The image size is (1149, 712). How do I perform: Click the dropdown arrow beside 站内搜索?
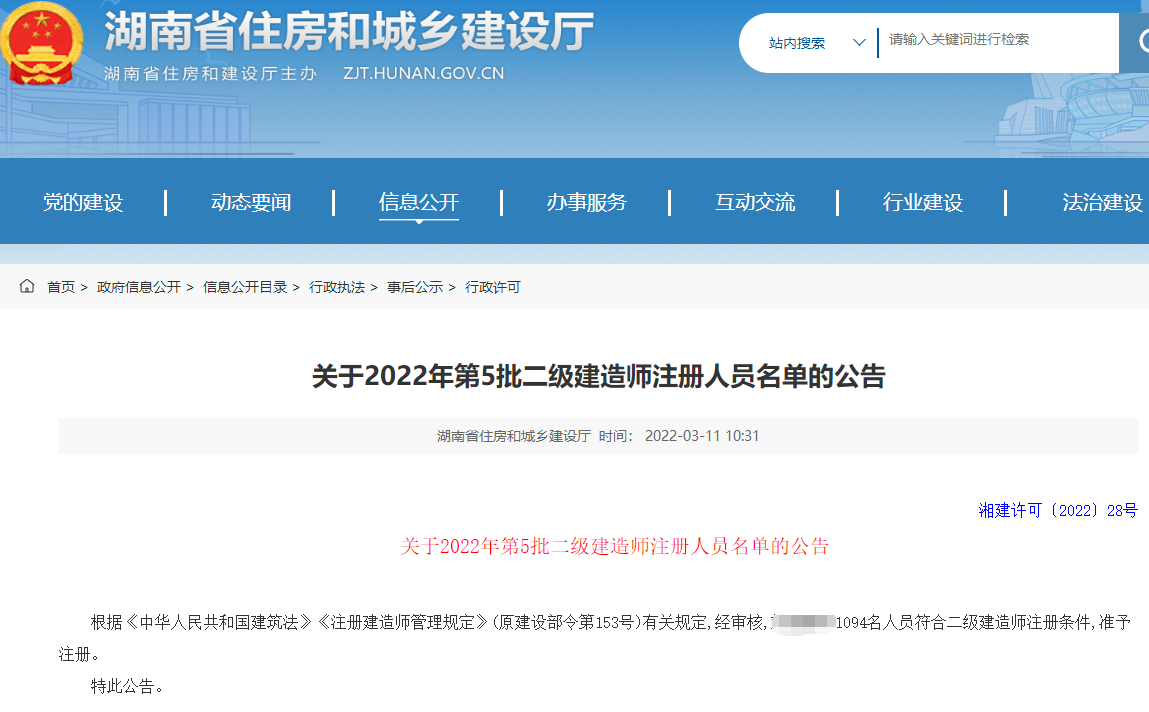[x=859, y=42]
